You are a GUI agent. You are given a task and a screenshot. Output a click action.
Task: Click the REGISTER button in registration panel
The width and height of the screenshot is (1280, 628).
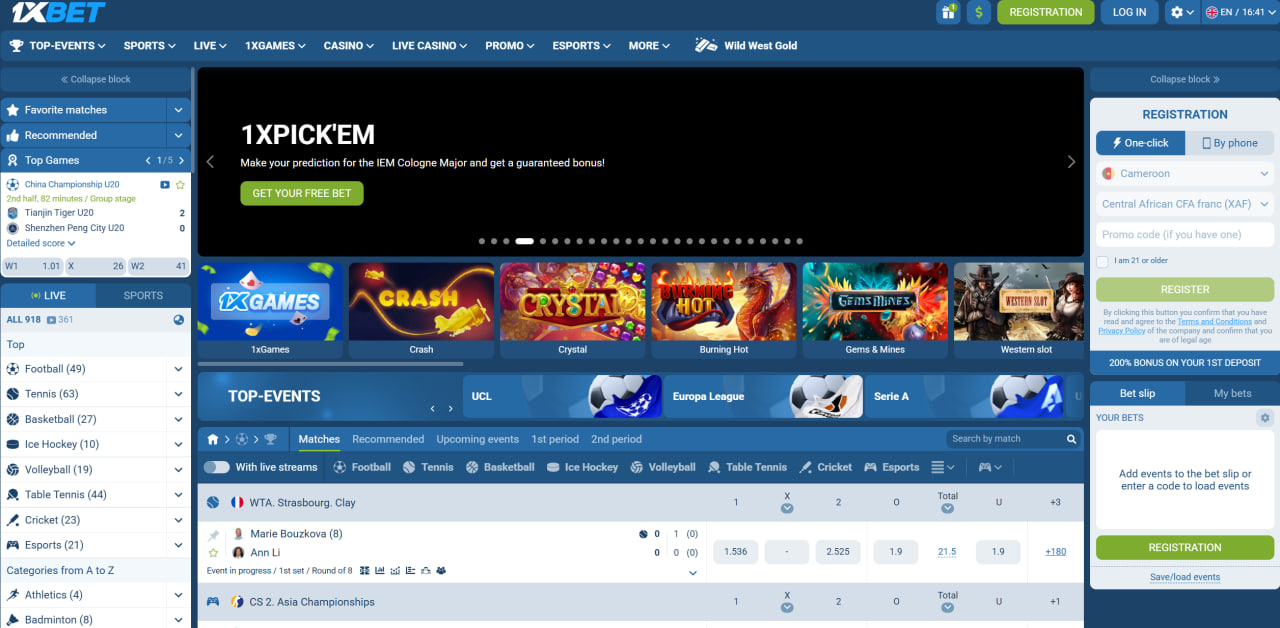[1185, 289]
